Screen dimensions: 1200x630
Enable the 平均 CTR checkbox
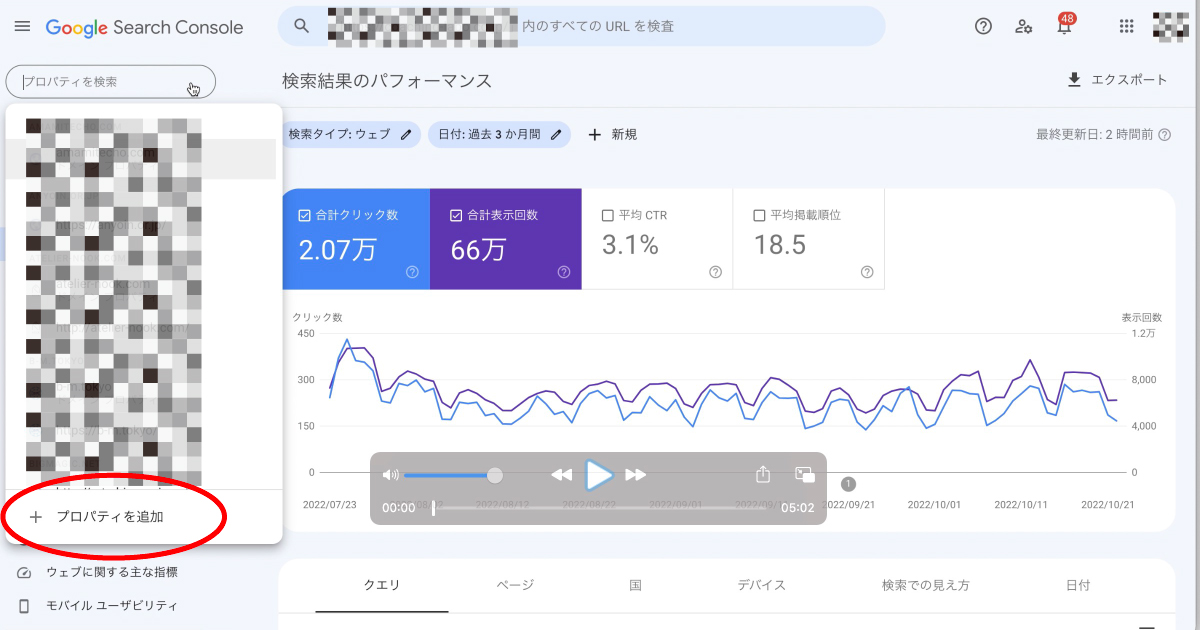pyautogui.click(x=607, y=215)
